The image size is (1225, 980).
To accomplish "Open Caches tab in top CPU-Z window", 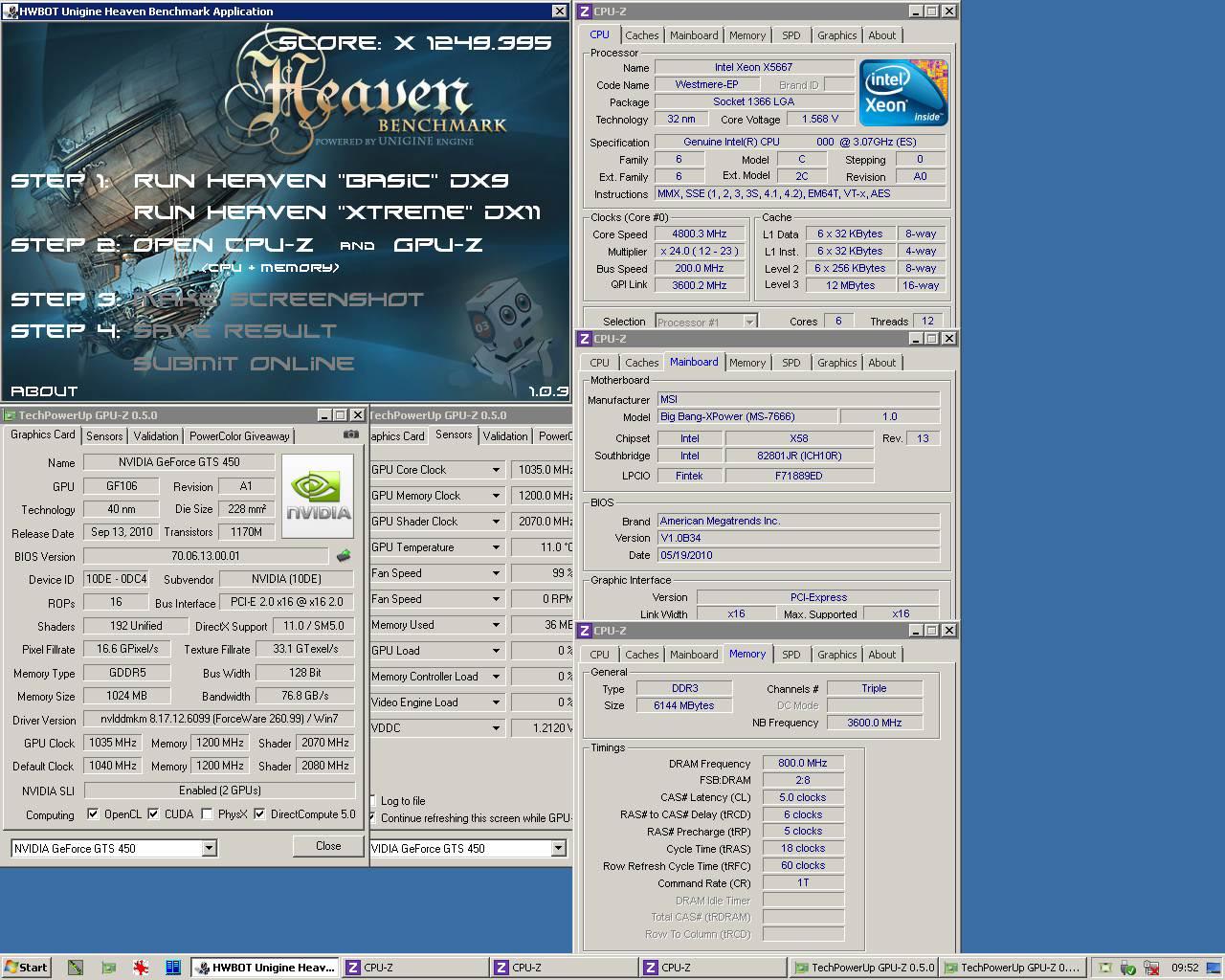I will [641, 35].
